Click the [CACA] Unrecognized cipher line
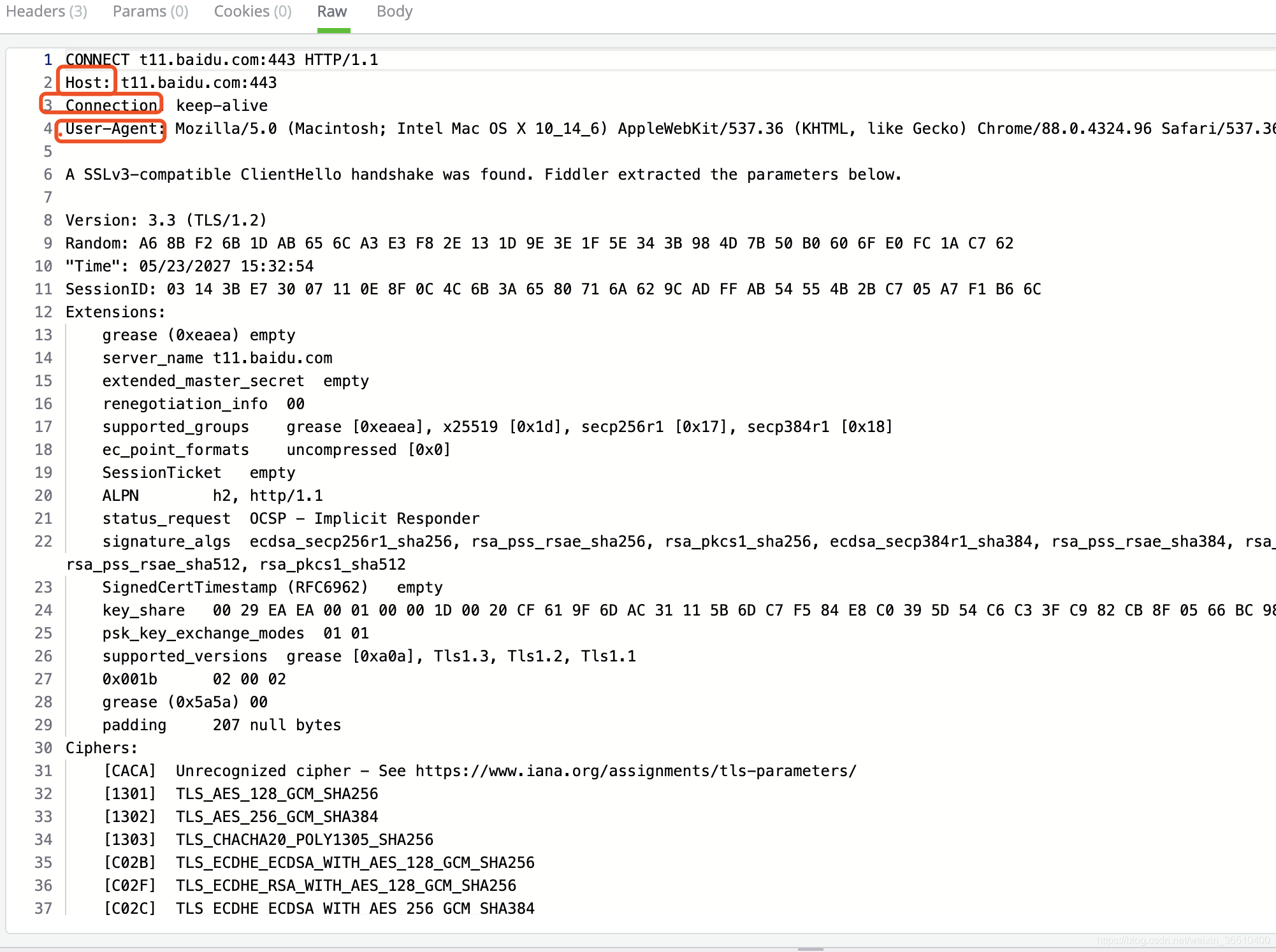Viewport: 1276px width, 952px height. [480, 771]
